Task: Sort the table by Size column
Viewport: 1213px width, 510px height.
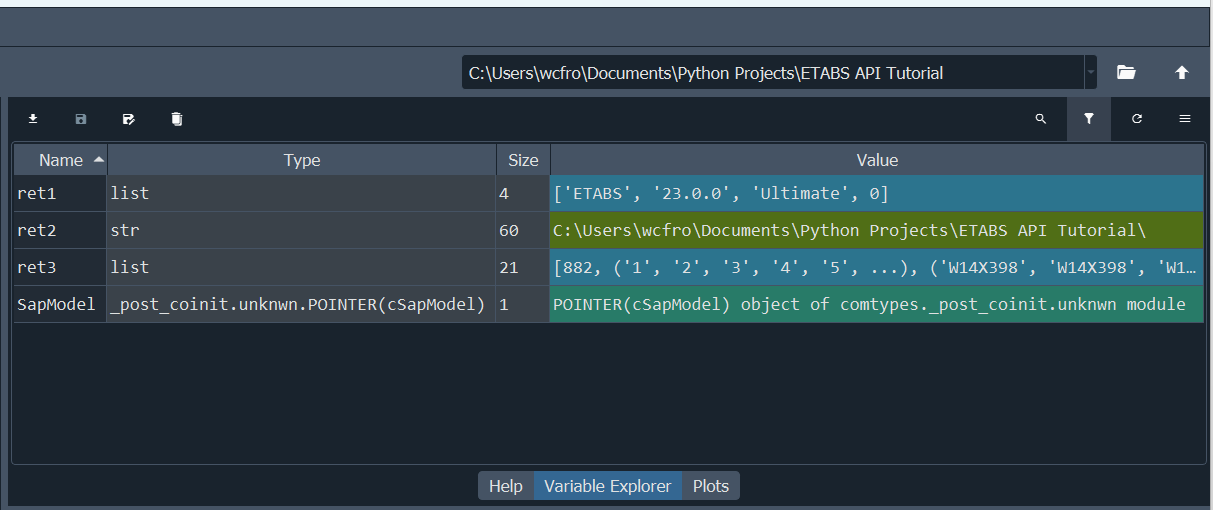Action: (523, 160)
